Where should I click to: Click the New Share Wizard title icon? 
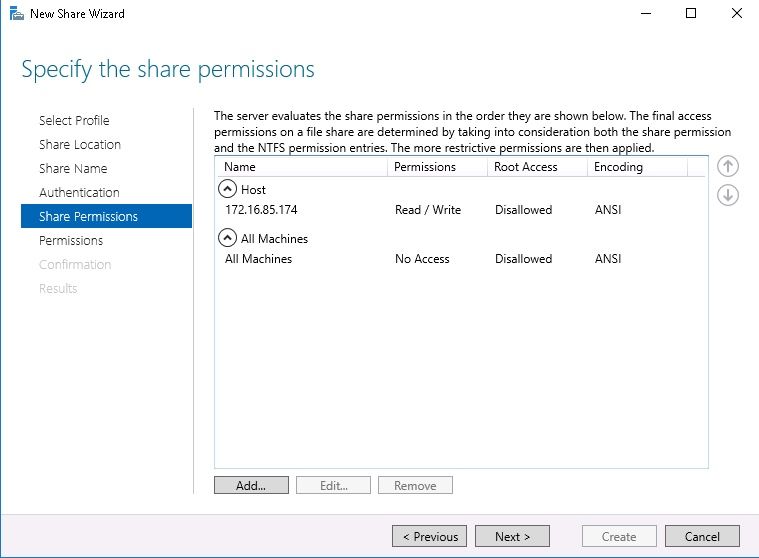pos(16,14)
